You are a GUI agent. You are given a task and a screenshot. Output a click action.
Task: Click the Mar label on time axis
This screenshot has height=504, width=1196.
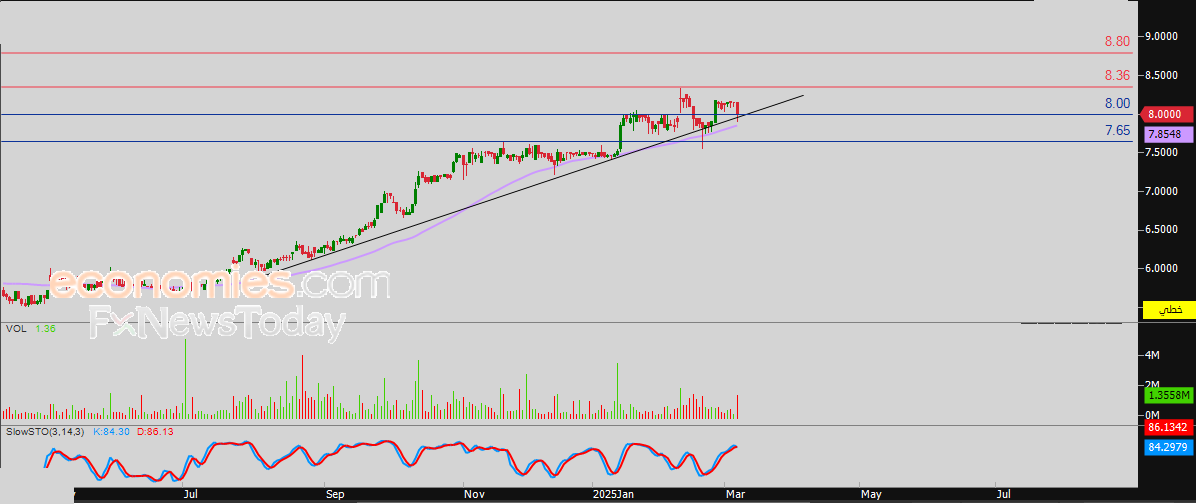735,495
